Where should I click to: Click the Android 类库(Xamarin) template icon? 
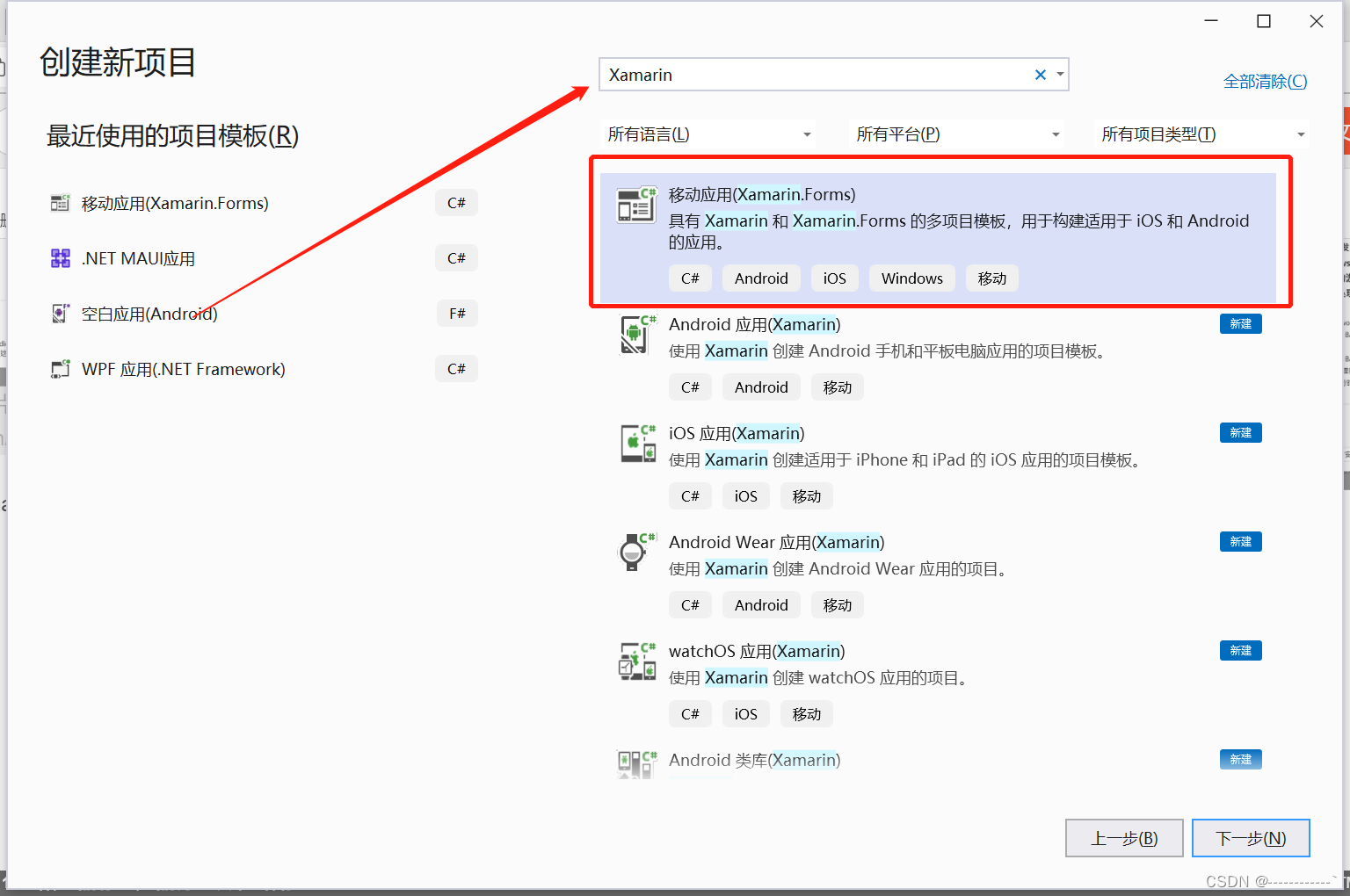[636, 764]
